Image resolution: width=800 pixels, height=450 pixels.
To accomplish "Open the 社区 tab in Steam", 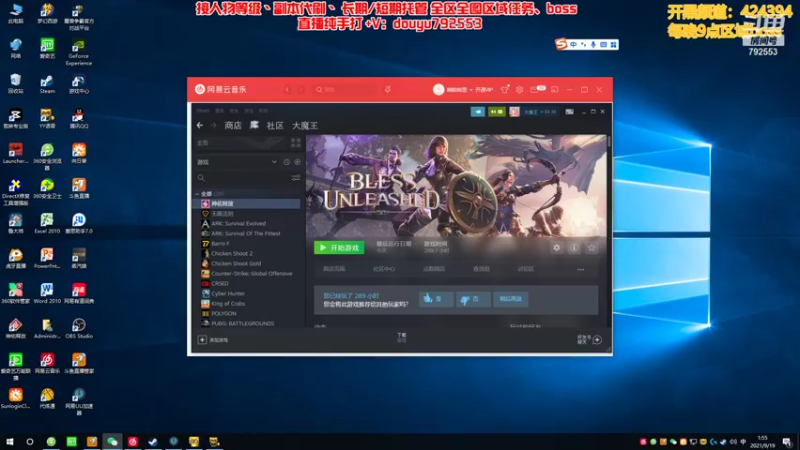I will click(275, 125).
